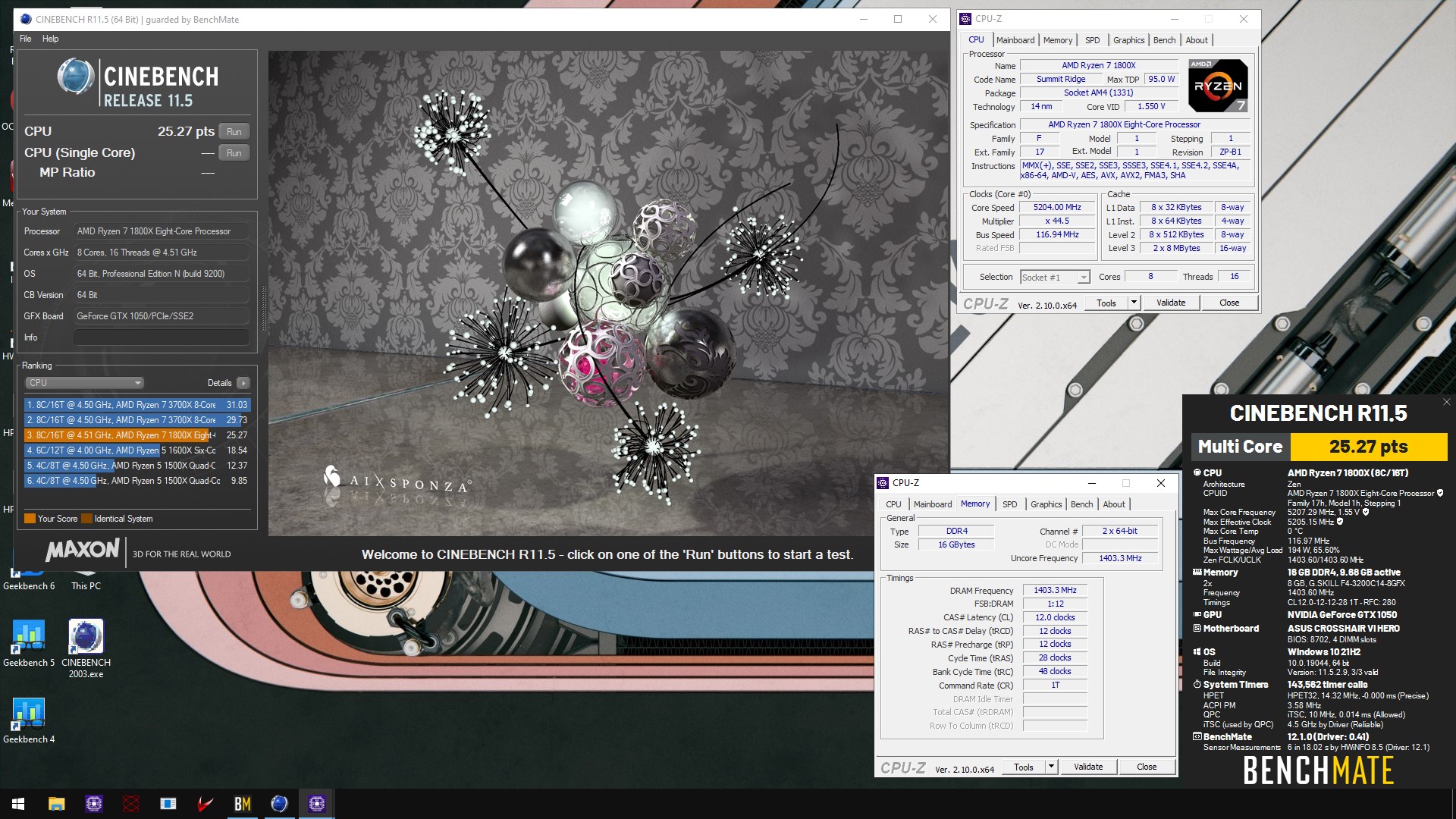The width and height of the screenshot is (1456, 819).
Task: Expand the CPU ranking dropdown
Action: click(84, 383)
